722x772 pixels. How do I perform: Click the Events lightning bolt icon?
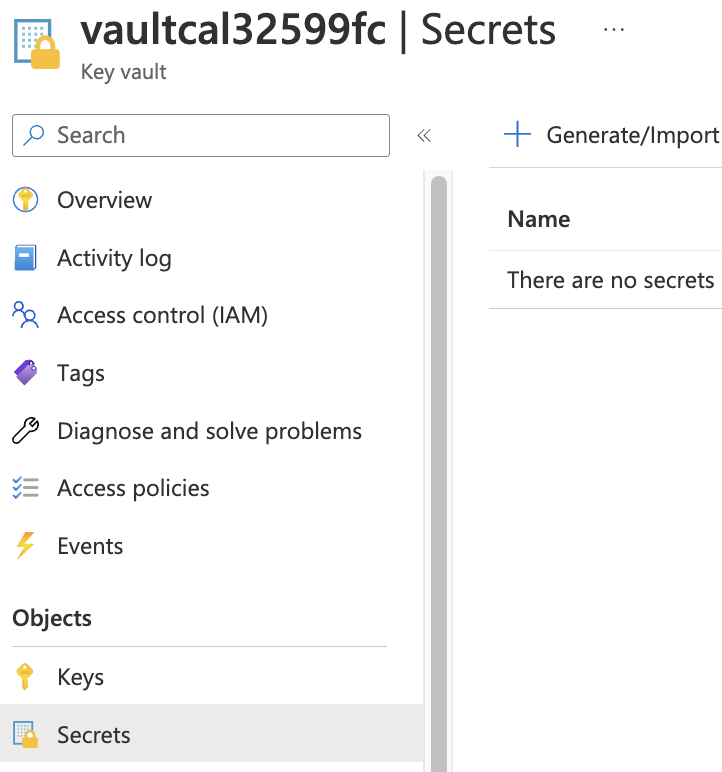pos(25,546)
